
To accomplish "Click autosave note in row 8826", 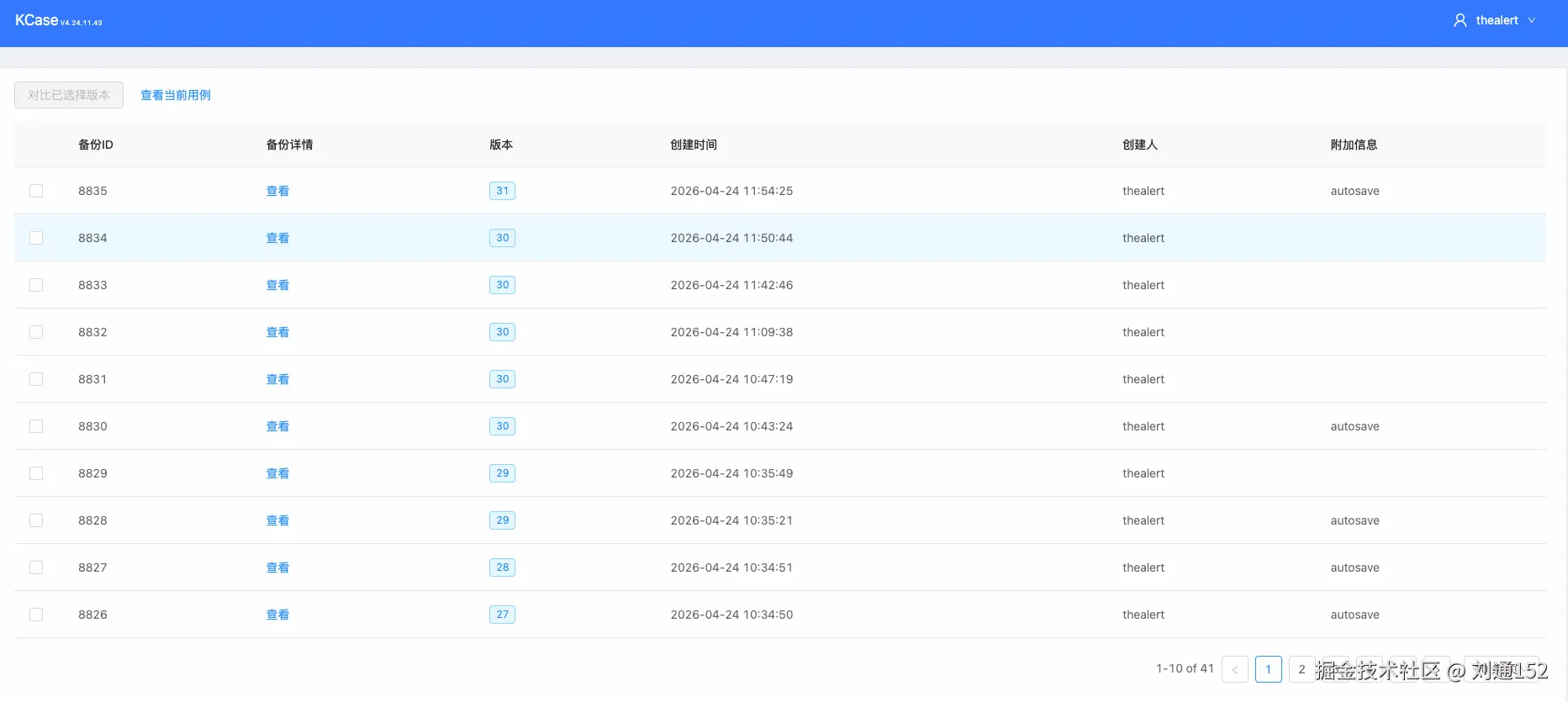I will coord(1354,615).
